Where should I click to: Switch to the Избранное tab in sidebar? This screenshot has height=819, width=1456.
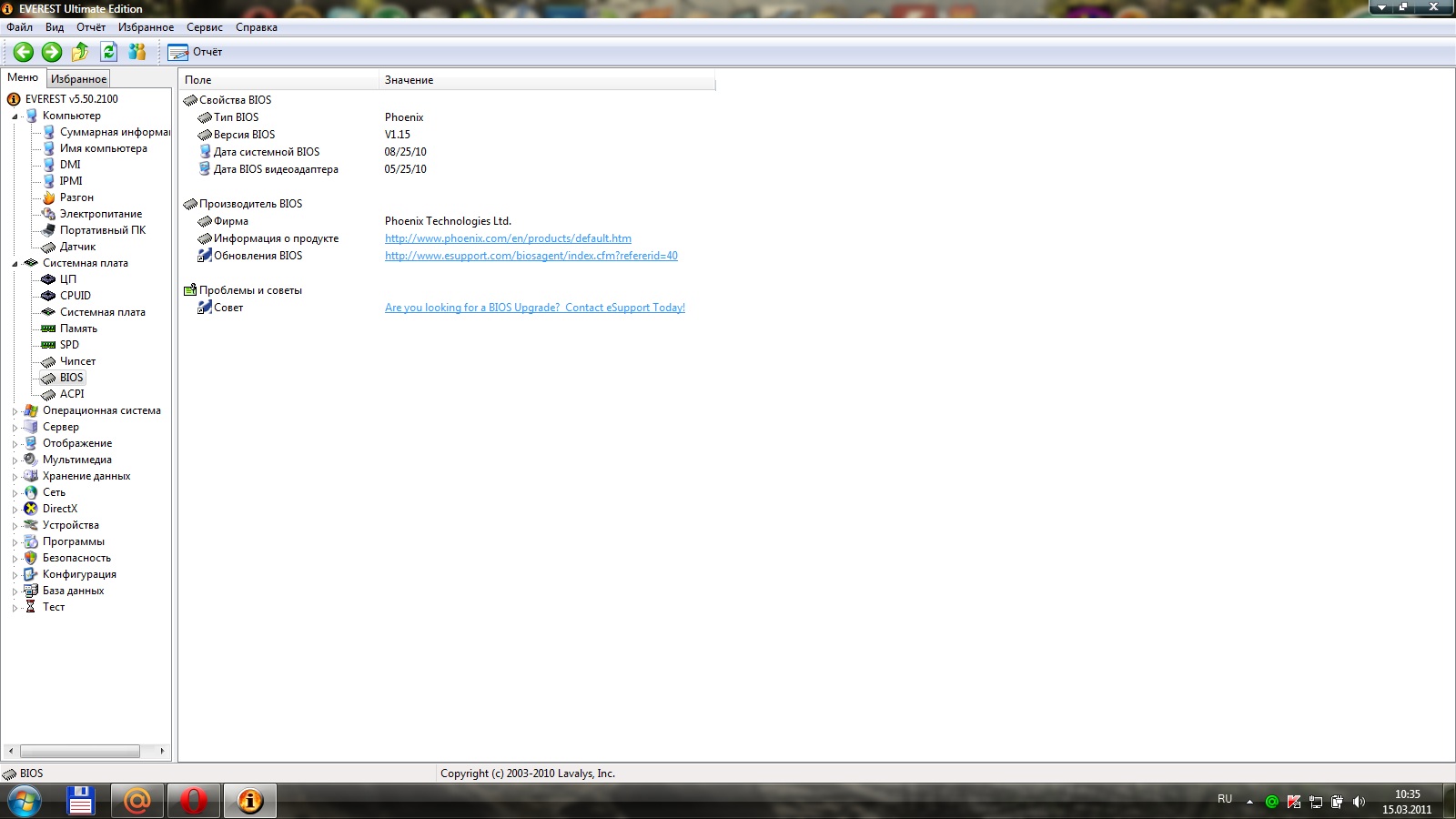pos(78,79)
